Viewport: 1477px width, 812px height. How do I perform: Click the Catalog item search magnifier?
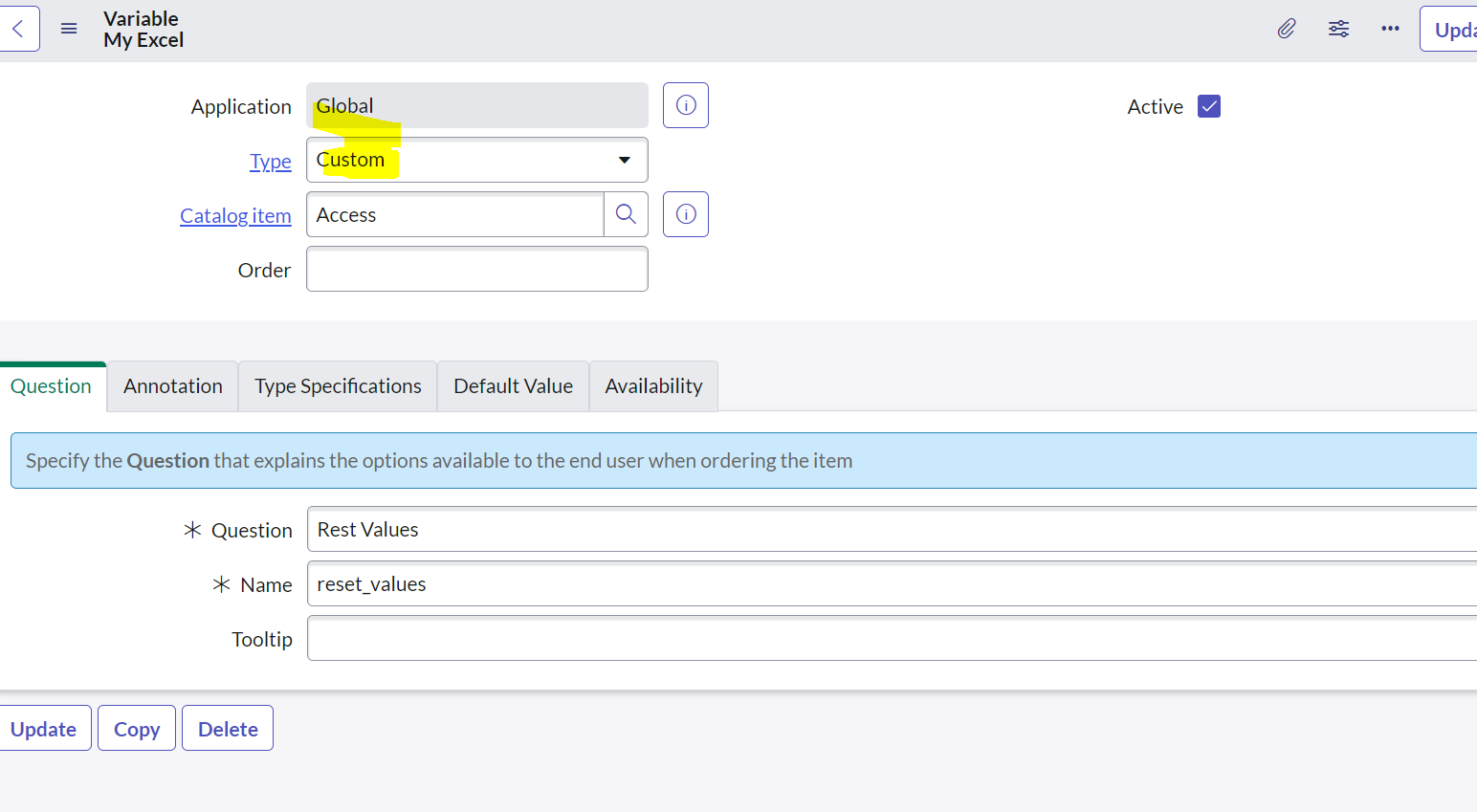(626, 214)
